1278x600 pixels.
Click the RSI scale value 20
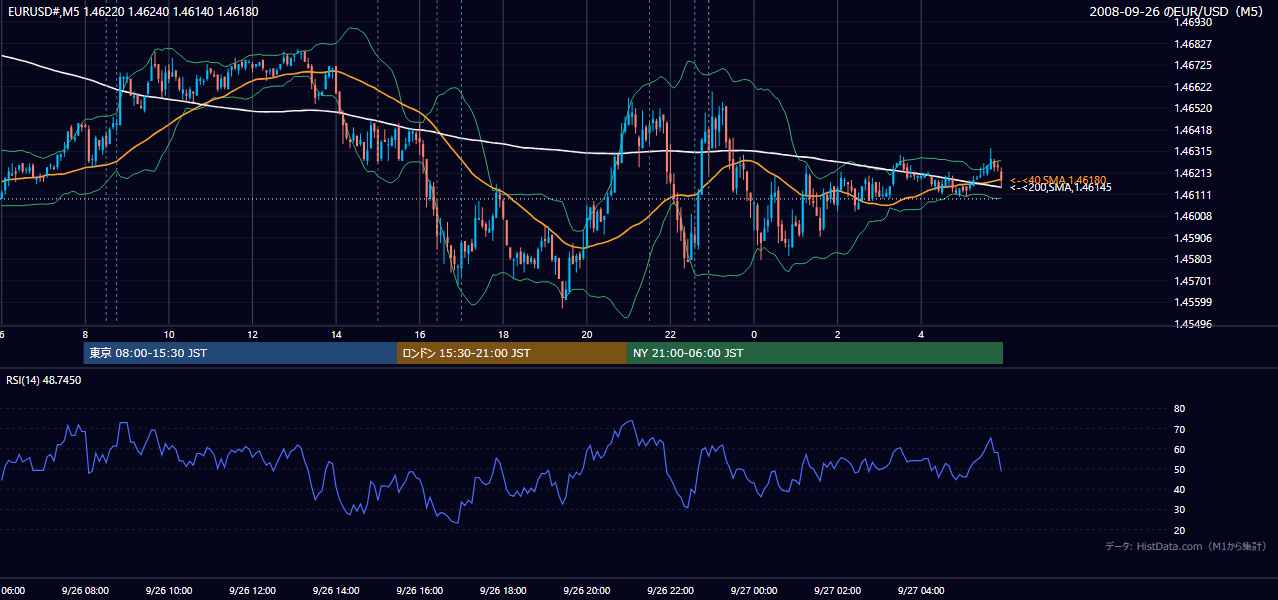pos(1179,530)
